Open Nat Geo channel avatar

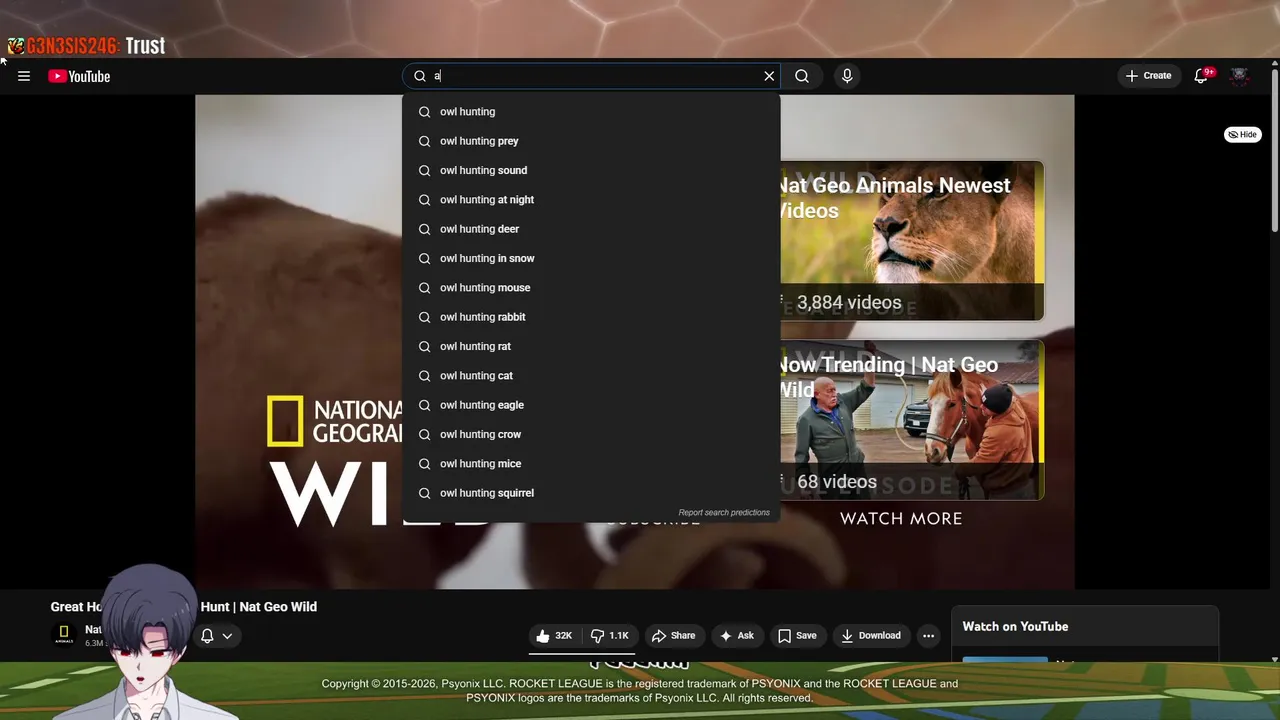64,636
